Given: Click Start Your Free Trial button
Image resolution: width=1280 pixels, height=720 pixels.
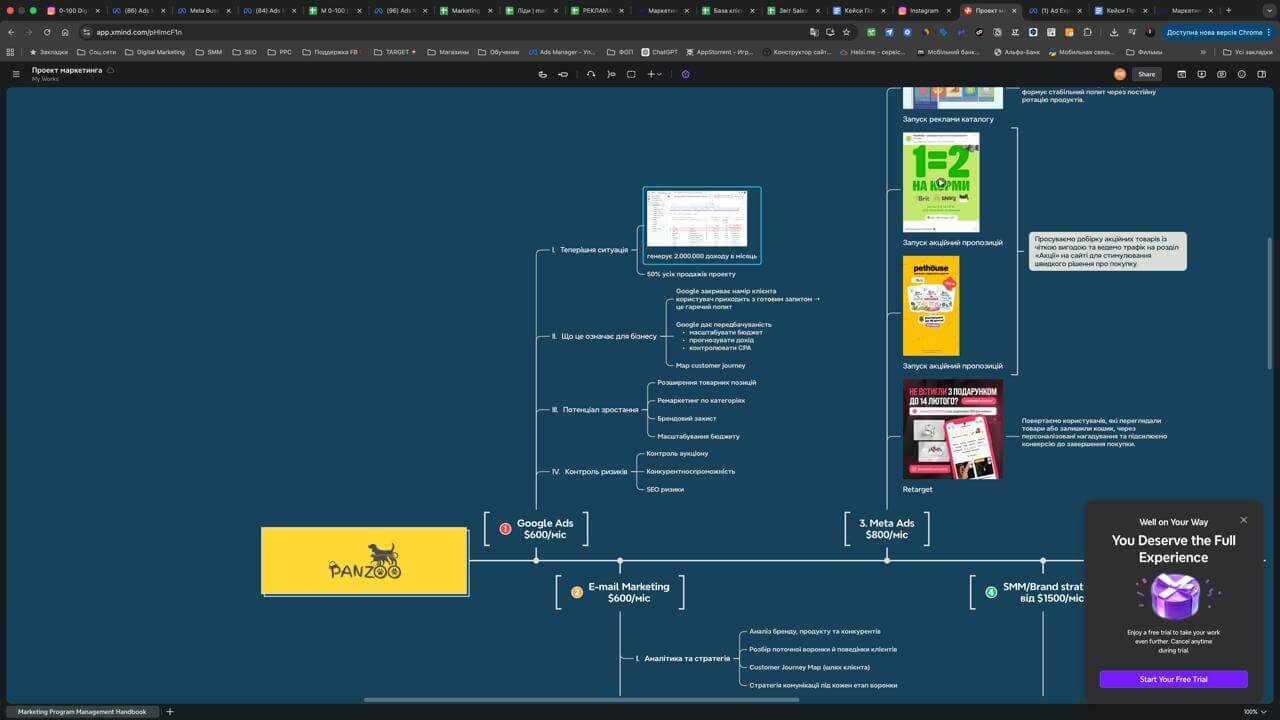Looking at the screenshot, I should click(x=1173, y=679).
